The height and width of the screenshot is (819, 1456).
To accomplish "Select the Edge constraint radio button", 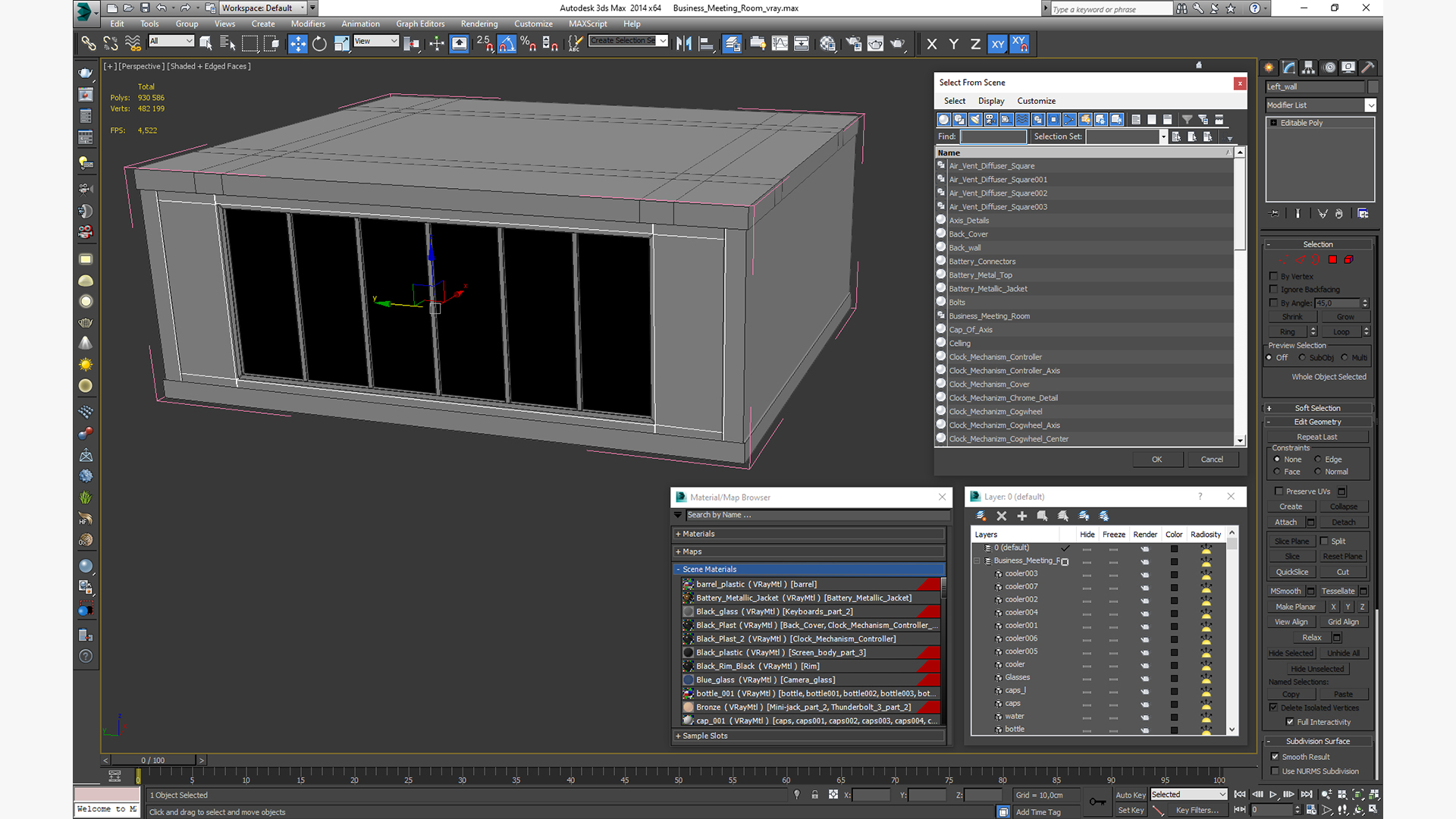I will 1318,459.
